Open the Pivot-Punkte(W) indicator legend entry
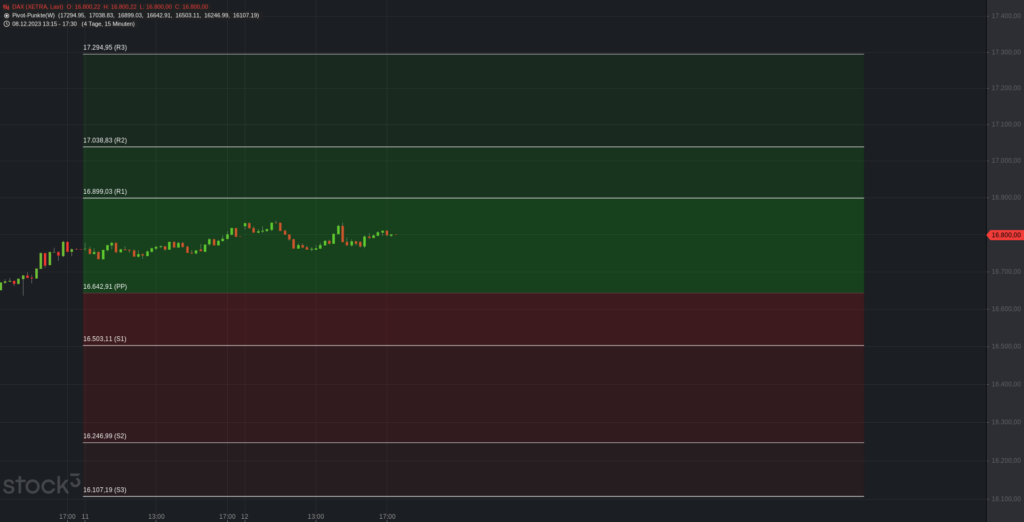Screen dimensions: 1024x522 pyautogui.click(x=33, y=16)
